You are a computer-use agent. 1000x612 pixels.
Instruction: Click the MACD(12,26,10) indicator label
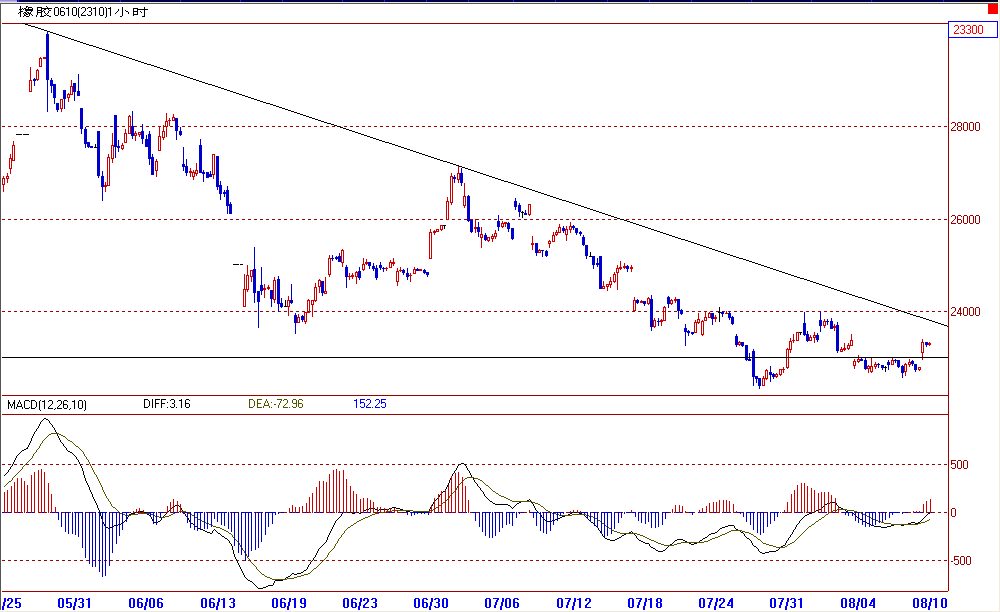[48, 405]
